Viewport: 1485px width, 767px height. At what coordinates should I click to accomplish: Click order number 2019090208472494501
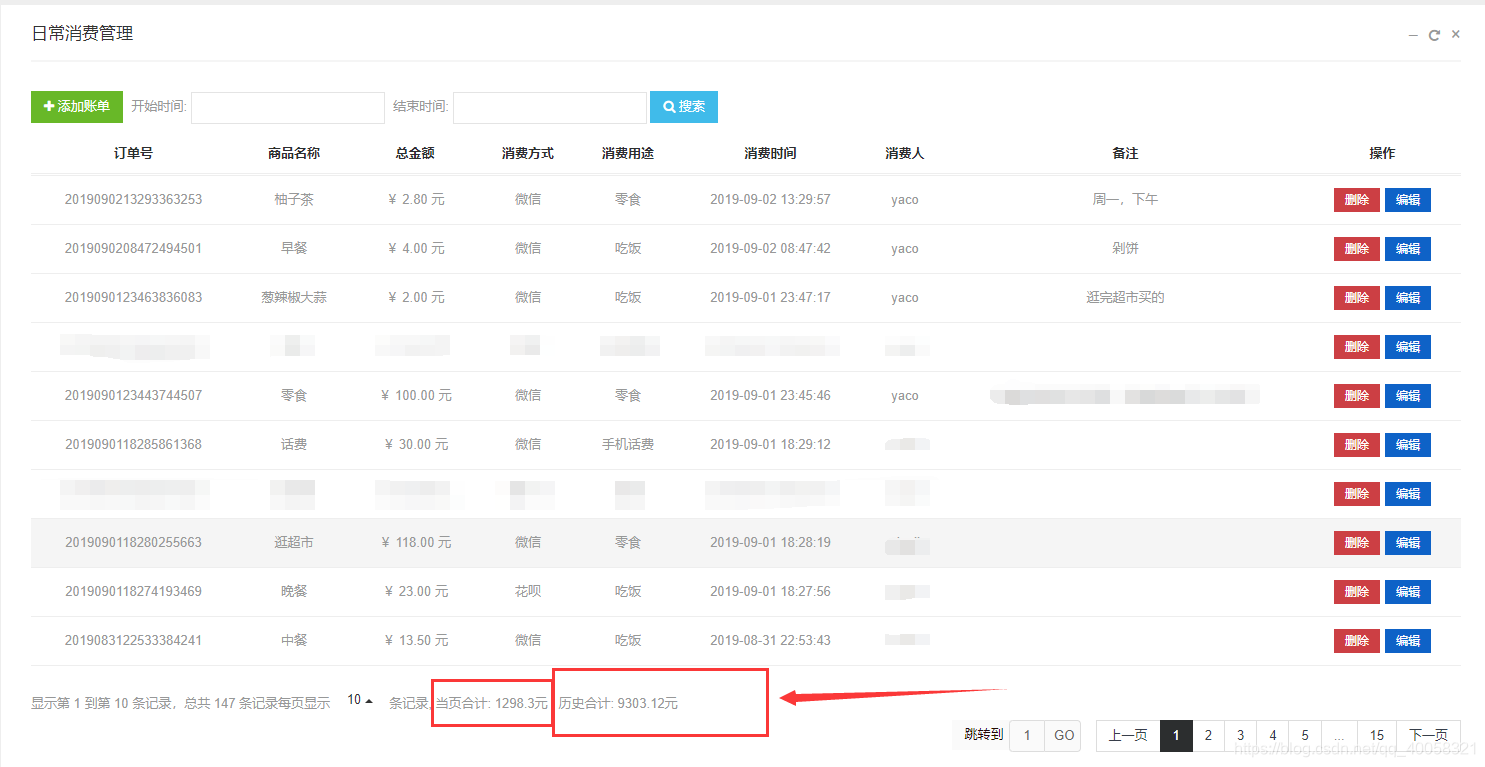click(x=133, y=248)
